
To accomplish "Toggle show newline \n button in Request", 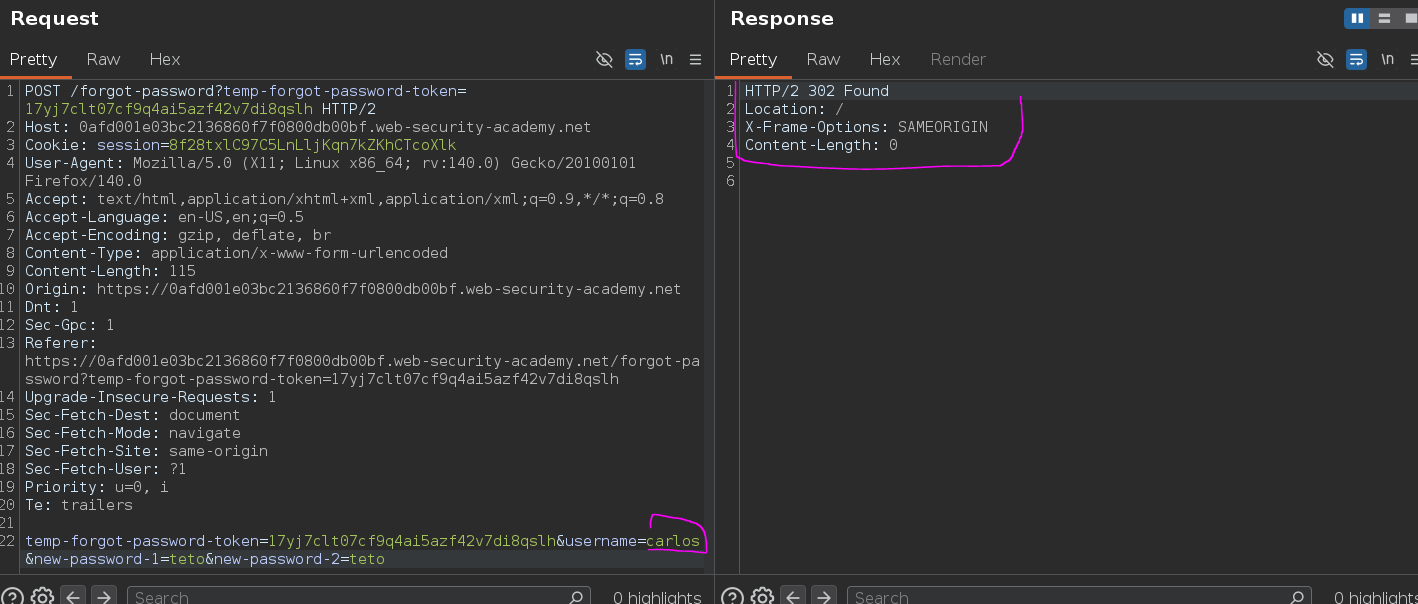I will pyautogui.click(x=666, y=59).
